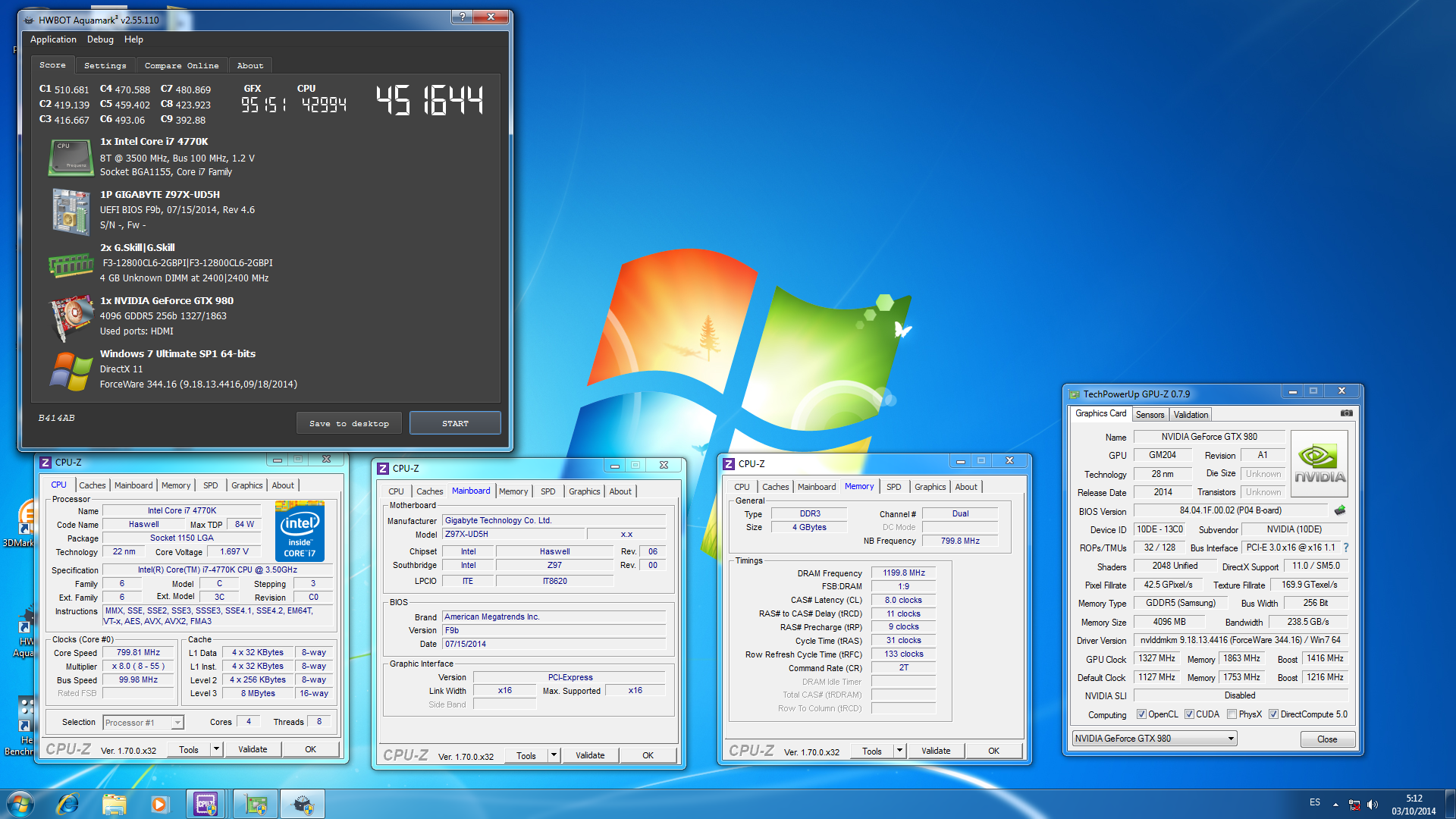Open Graphics tab in the Mainboard window

point(584,491)
